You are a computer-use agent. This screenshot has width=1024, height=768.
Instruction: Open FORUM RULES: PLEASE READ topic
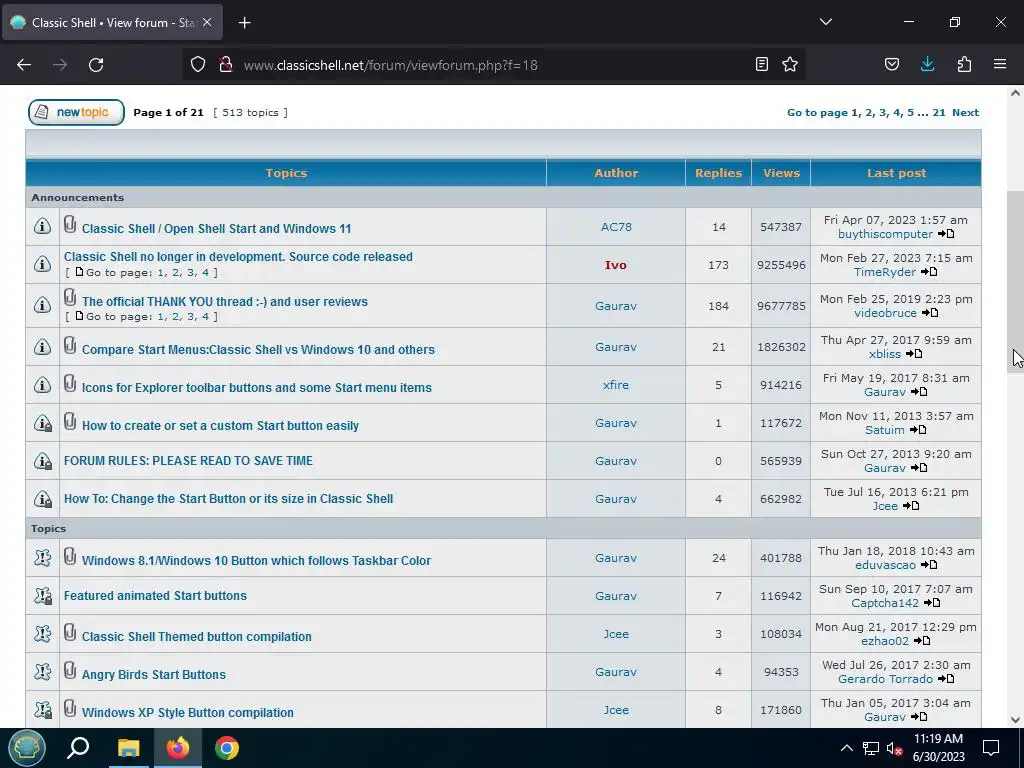tap(188, 460)
